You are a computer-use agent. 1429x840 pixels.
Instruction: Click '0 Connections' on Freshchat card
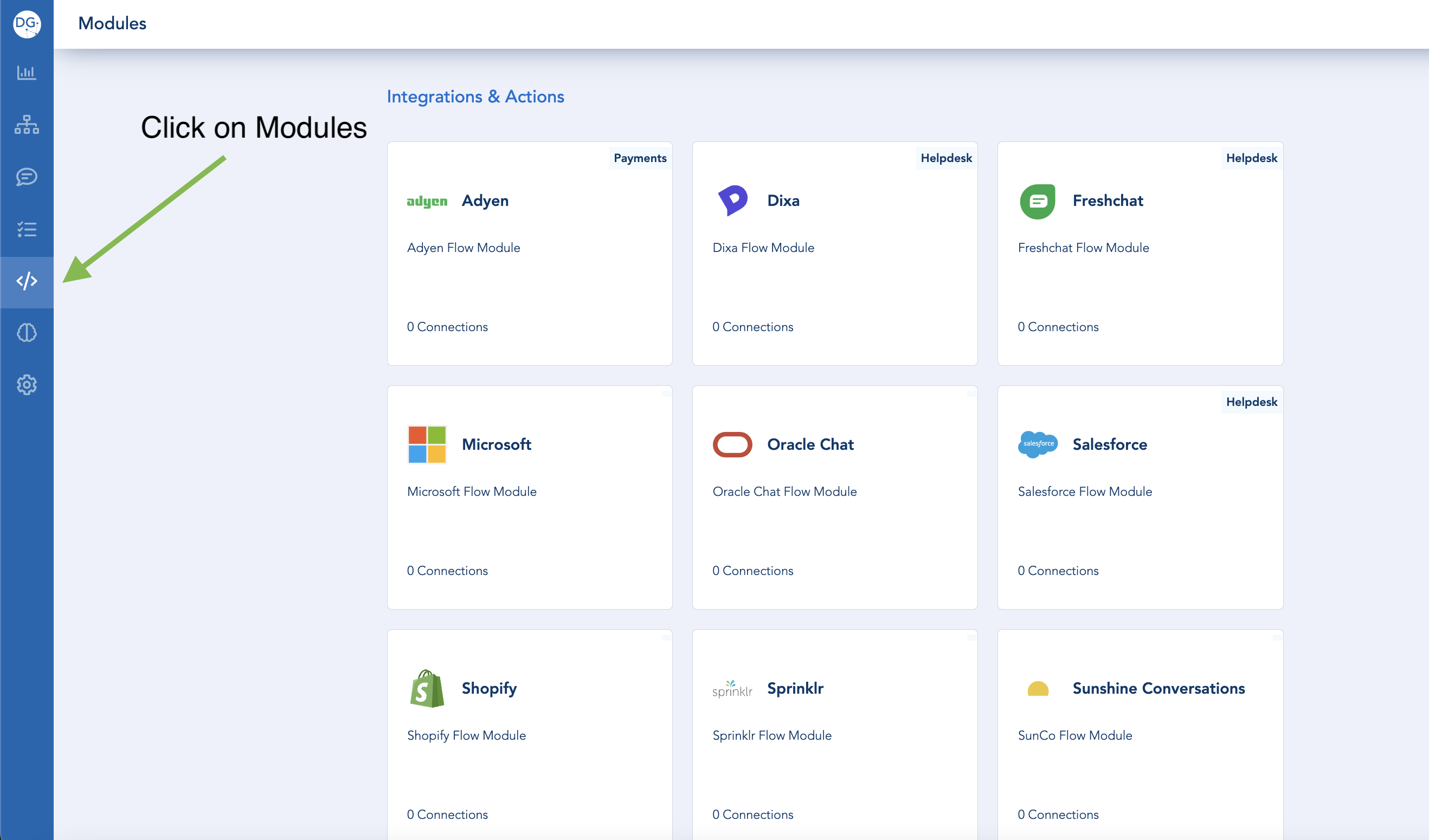pyautogui.click(x=1058, y=327)
